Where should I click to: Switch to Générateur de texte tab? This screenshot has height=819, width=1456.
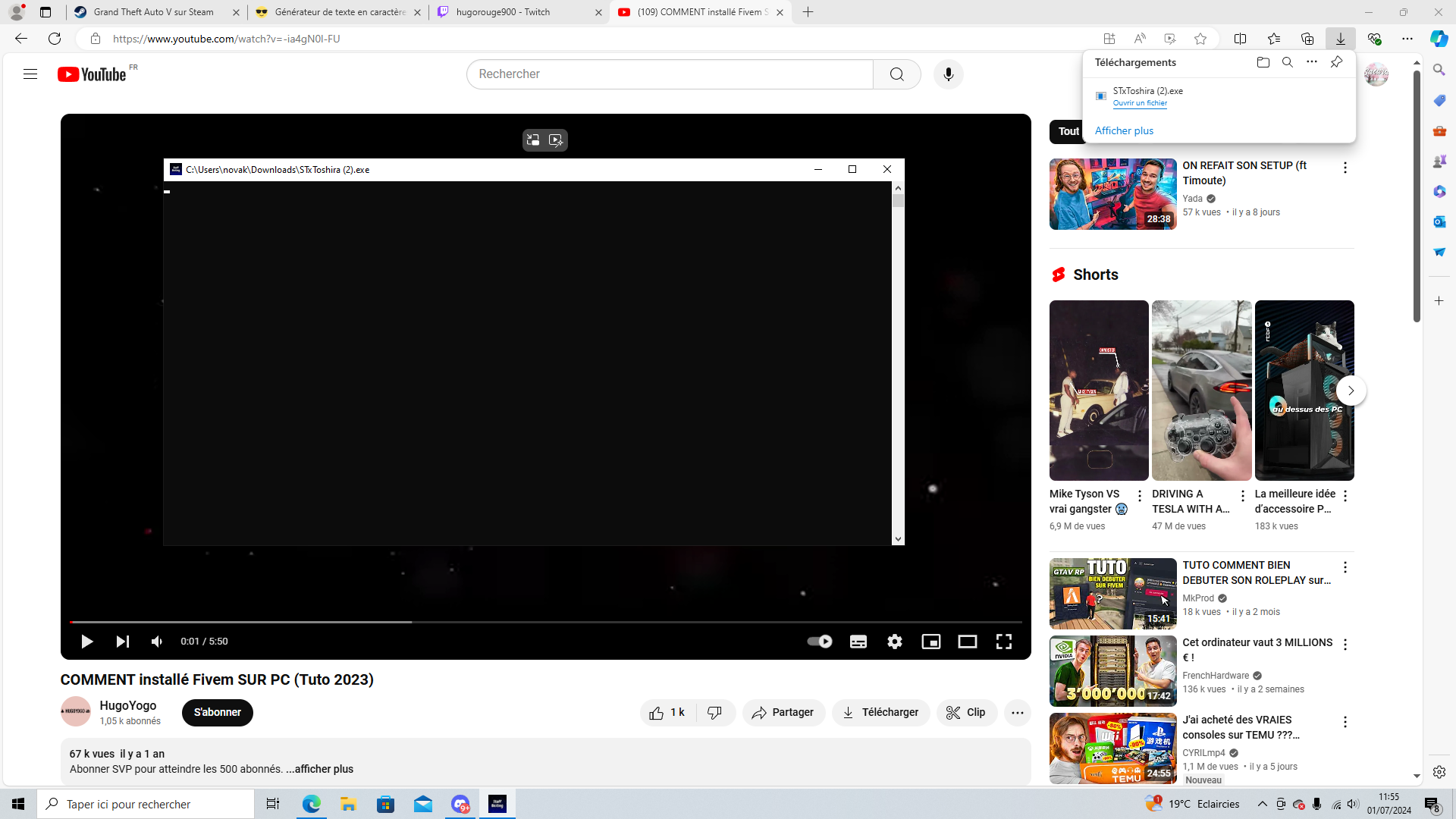pyautogui.click(x=337, y=12)
